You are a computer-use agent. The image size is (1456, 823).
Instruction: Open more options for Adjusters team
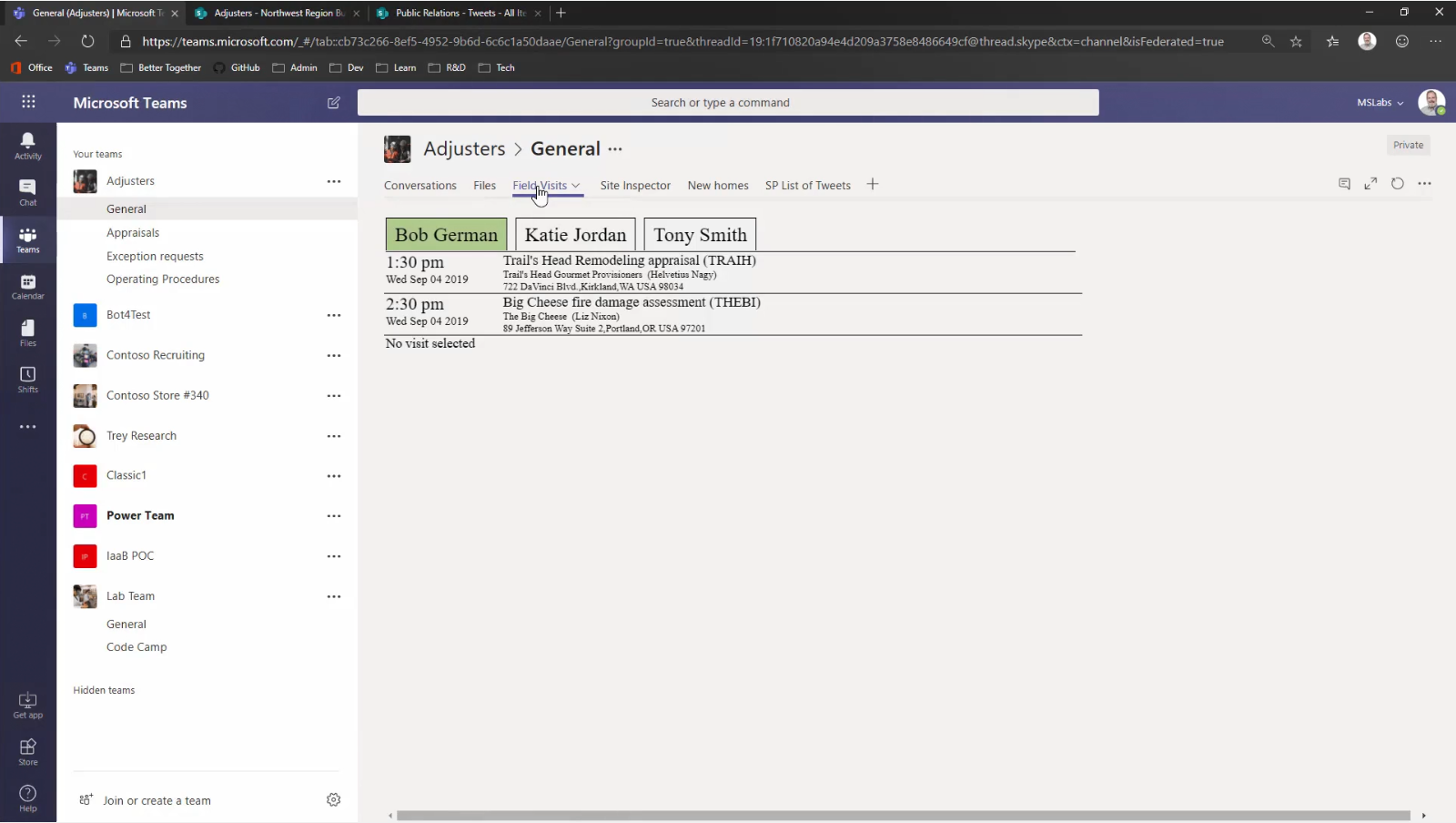[334, 181]
